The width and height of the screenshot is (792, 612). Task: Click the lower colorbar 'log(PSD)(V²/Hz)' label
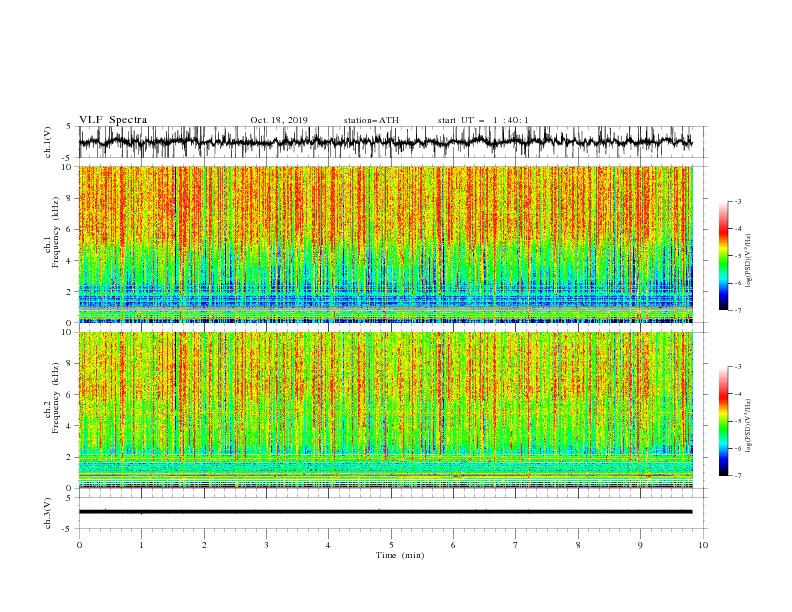tap(748, 425)
